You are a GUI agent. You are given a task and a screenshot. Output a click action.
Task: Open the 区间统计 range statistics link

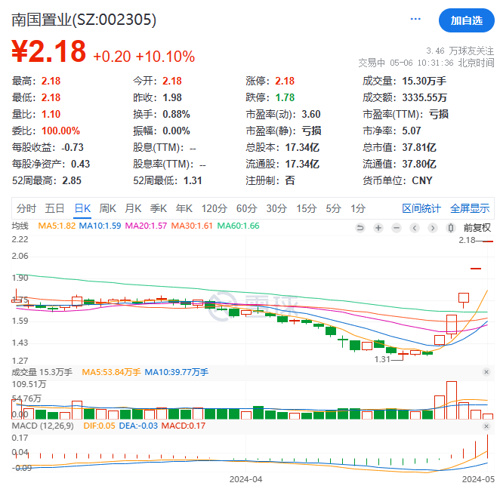[421, 209]
